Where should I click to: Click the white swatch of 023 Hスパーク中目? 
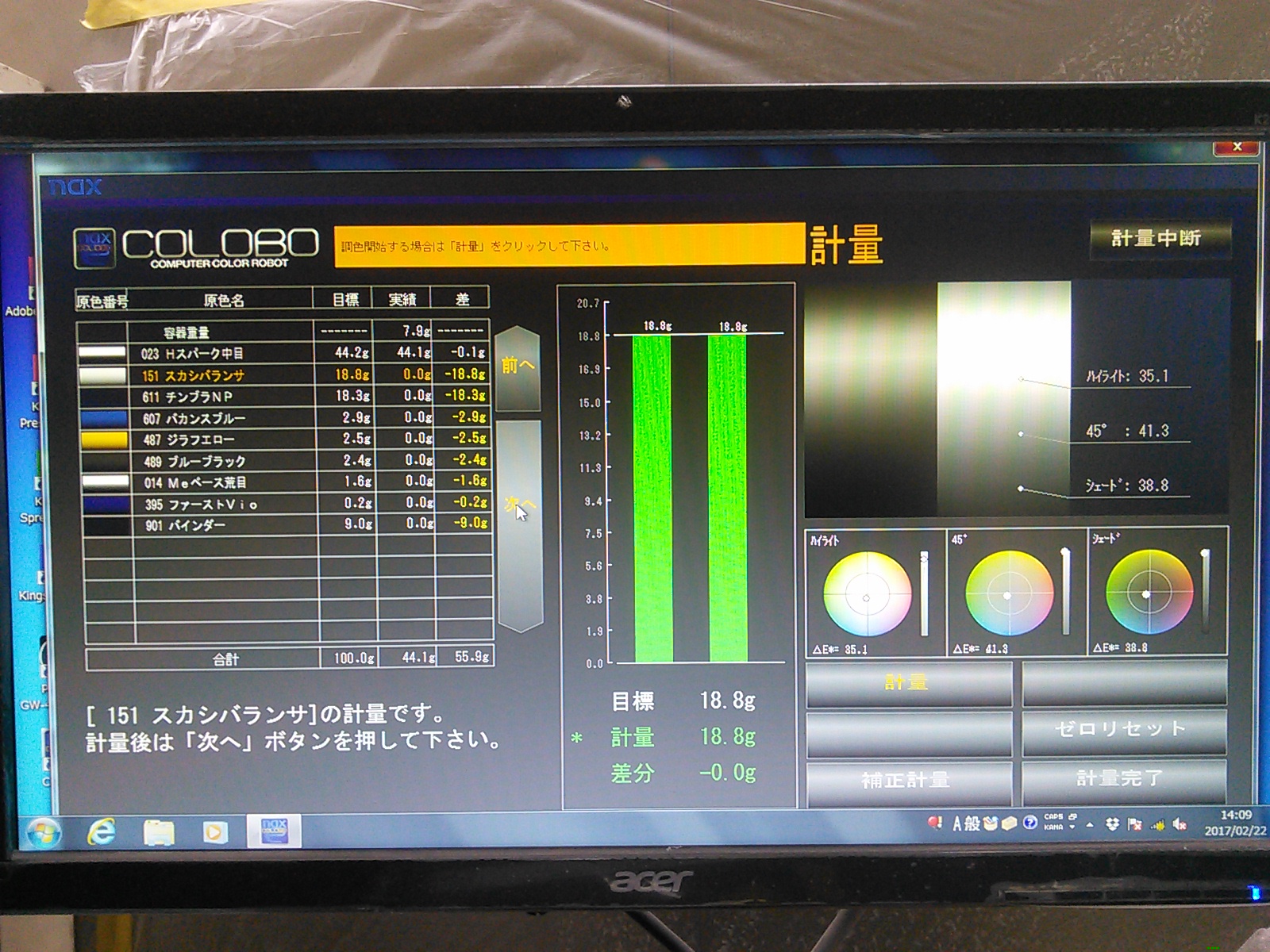pyautogui.click(x=102, y=353)
